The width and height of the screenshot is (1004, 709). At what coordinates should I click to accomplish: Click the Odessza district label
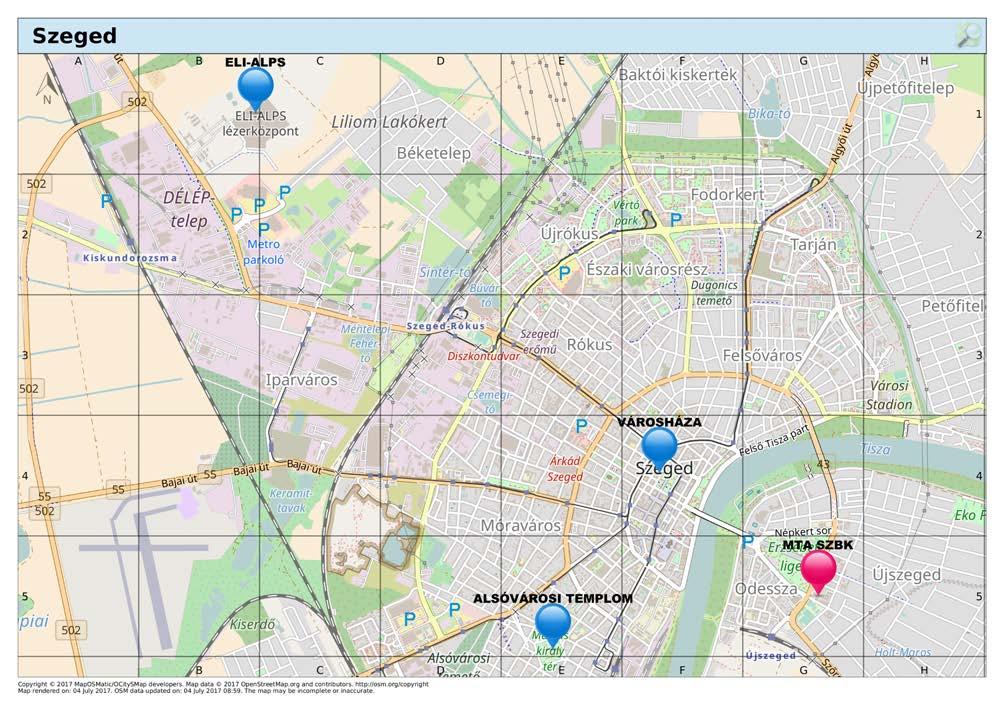(x=766, y=589)
